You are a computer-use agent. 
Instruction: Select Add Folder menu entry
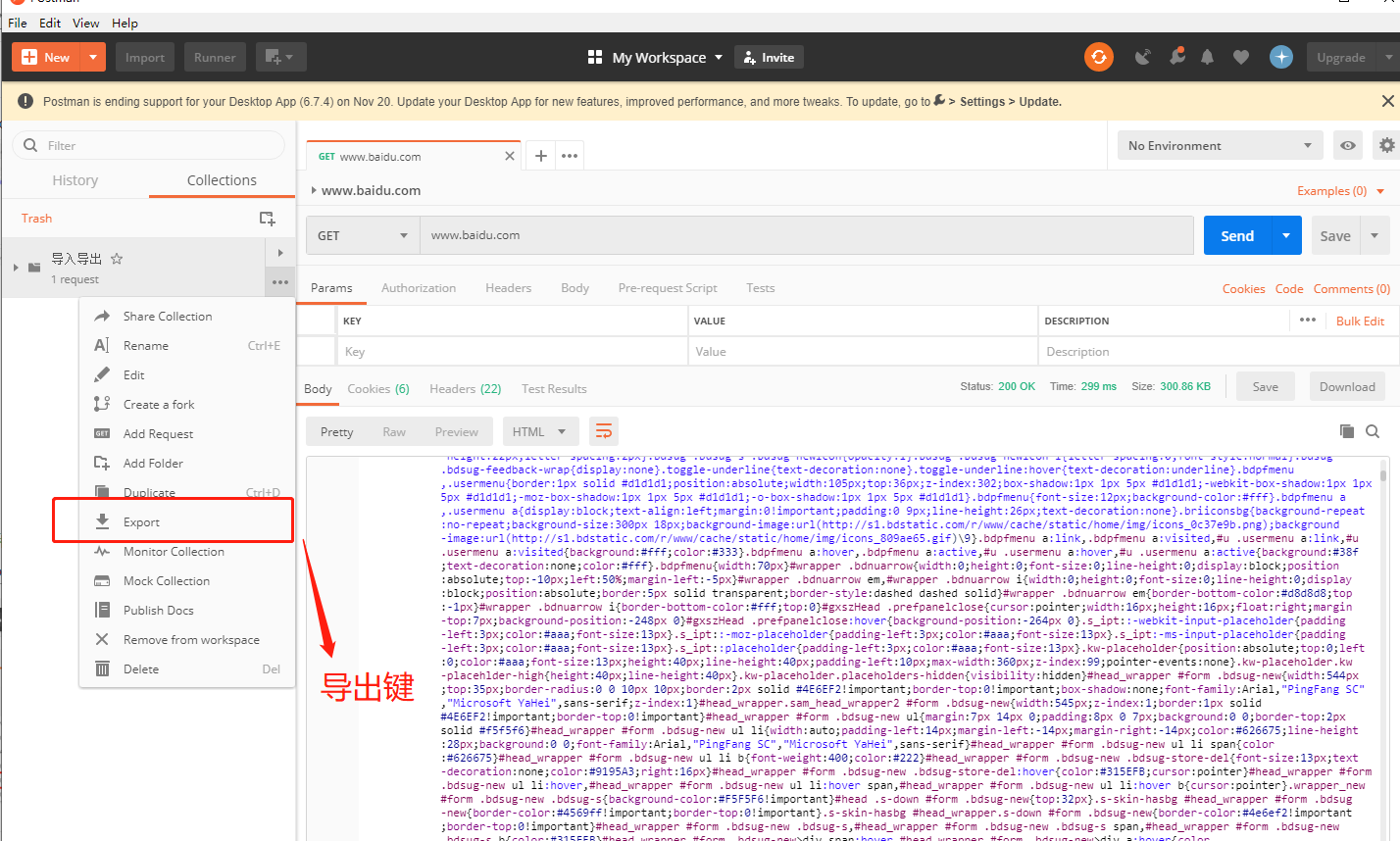[186, 463]
